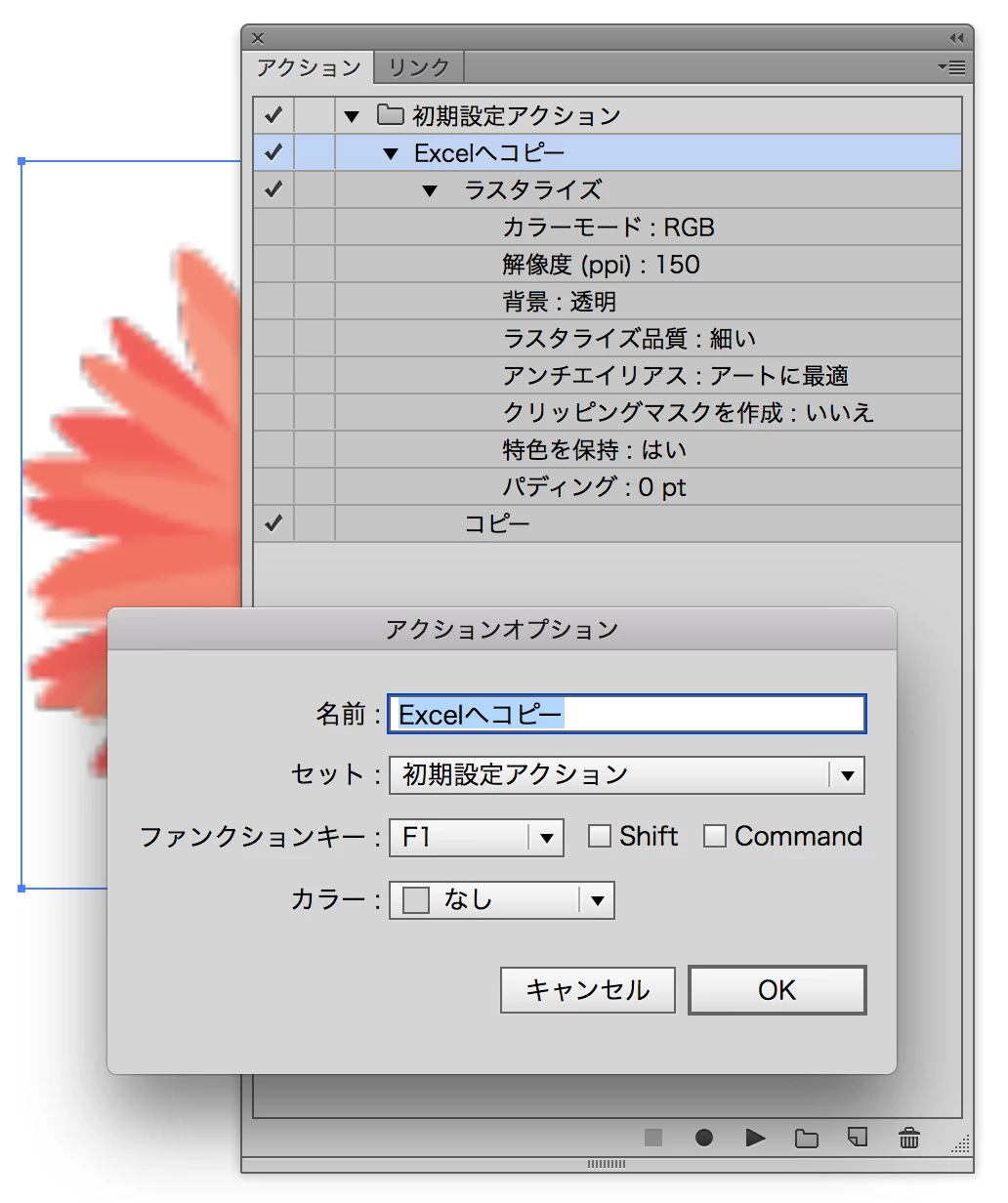This screenshot has height=1203, width=1008.
Task: Click the 解像度 (ppi) : 150 entry
Action: coord(601,265)
